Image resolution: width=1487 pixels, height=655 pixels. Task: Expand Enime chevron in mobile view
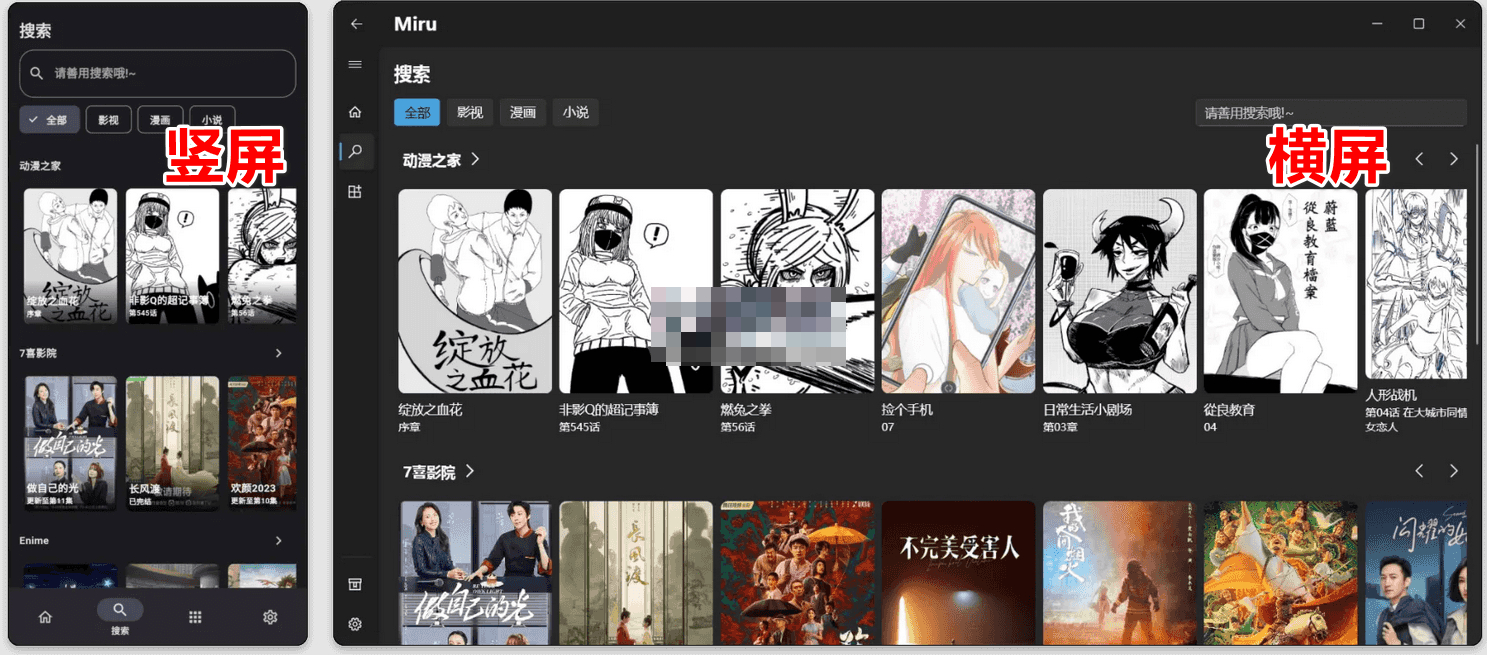coord(279,540)
